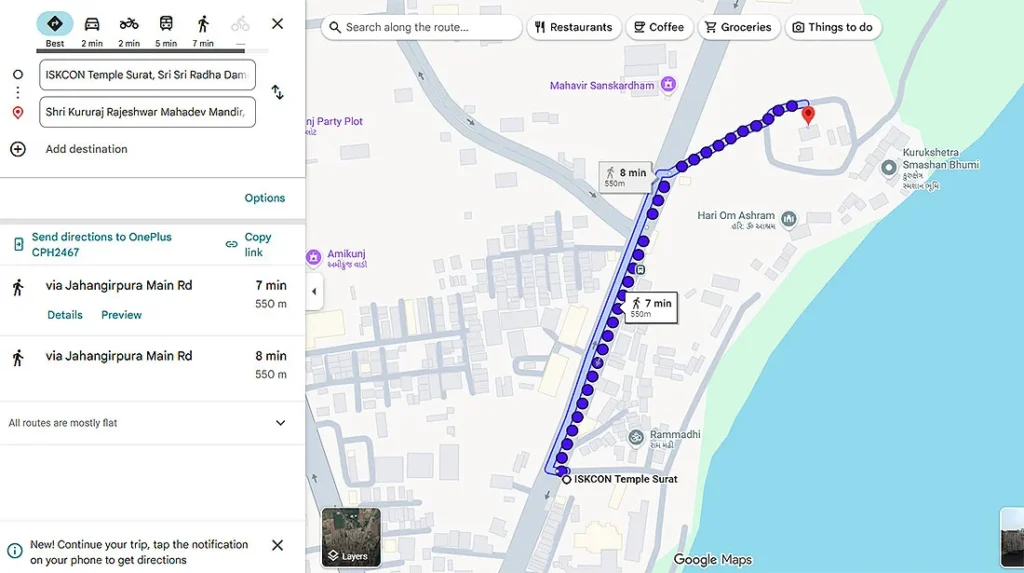Click the Add destination plus icon
The width and height of the screenshot is (1024, 573).
[x=18, y=149]
